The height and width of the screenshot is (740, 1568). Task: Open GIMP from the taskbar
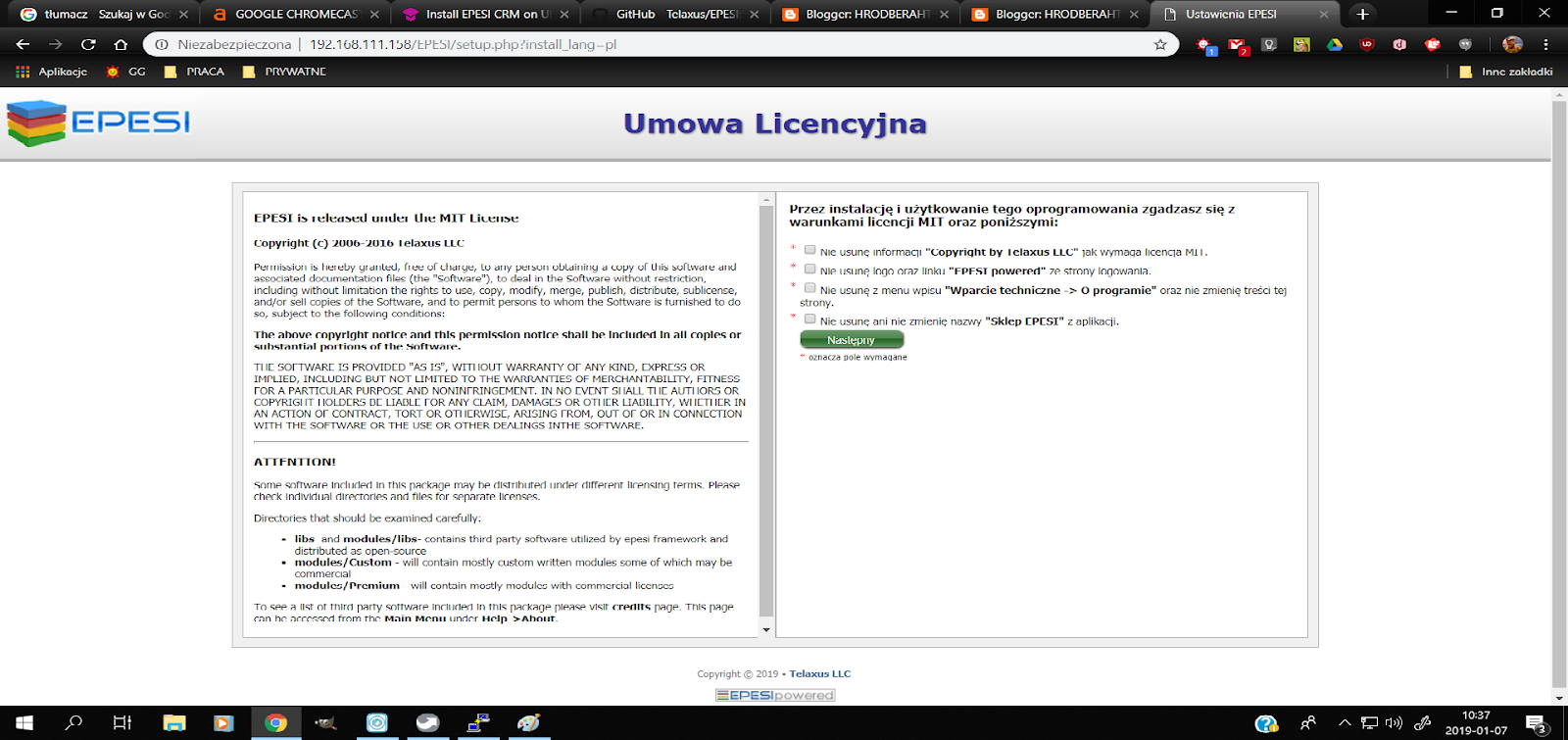pos(325,723)
